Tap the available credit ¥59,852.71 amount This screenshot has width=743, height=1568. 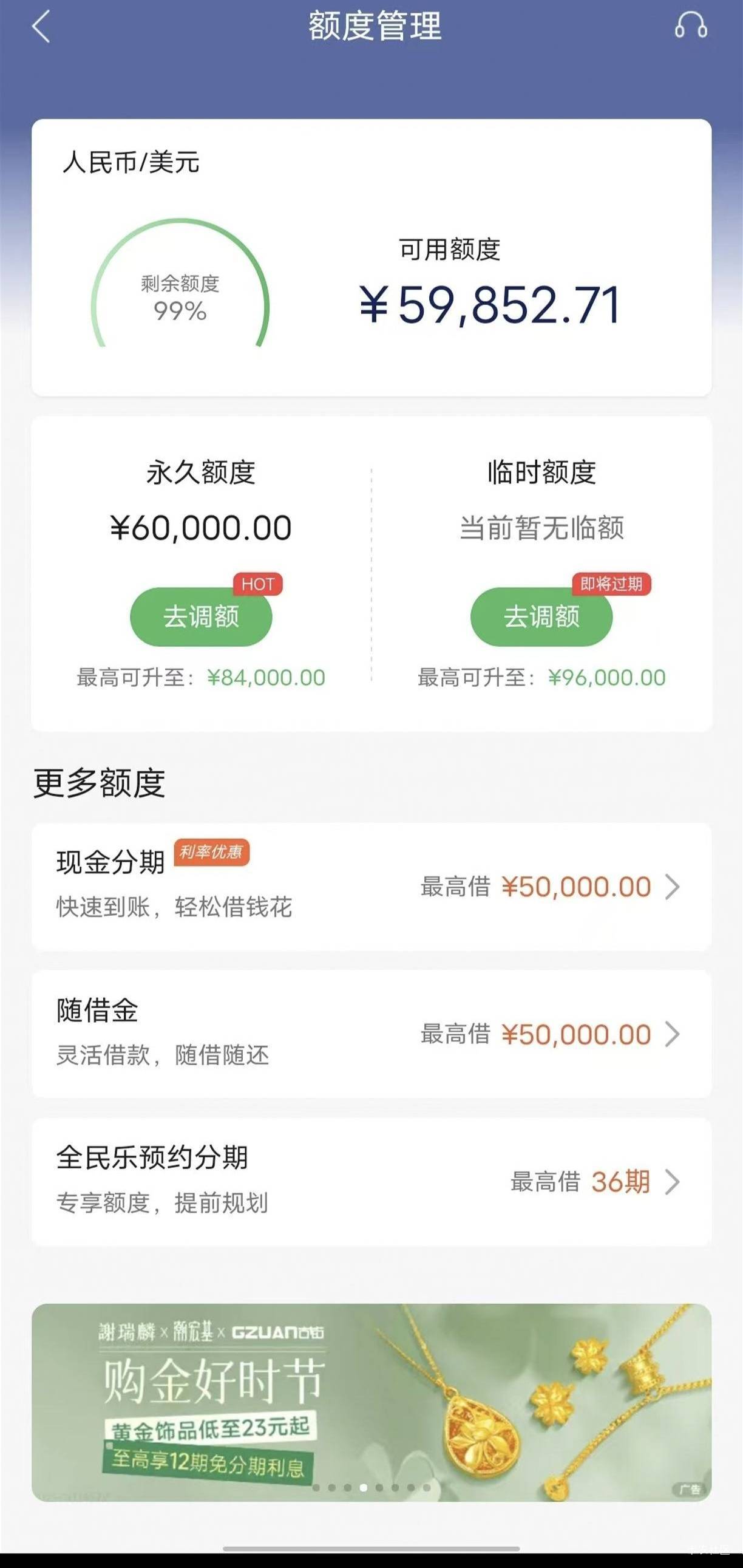pos(490,305)
